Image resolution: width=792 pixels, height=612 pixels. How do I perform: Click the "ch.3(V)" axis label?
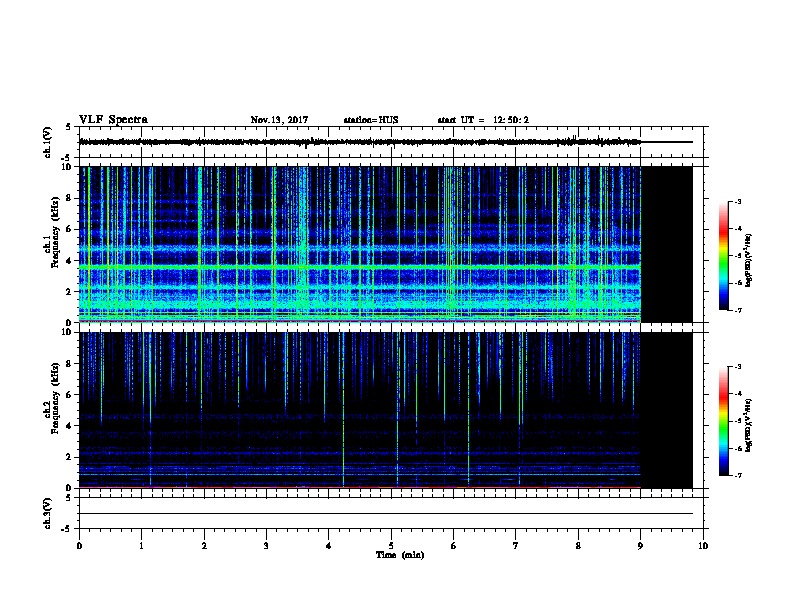48,513
